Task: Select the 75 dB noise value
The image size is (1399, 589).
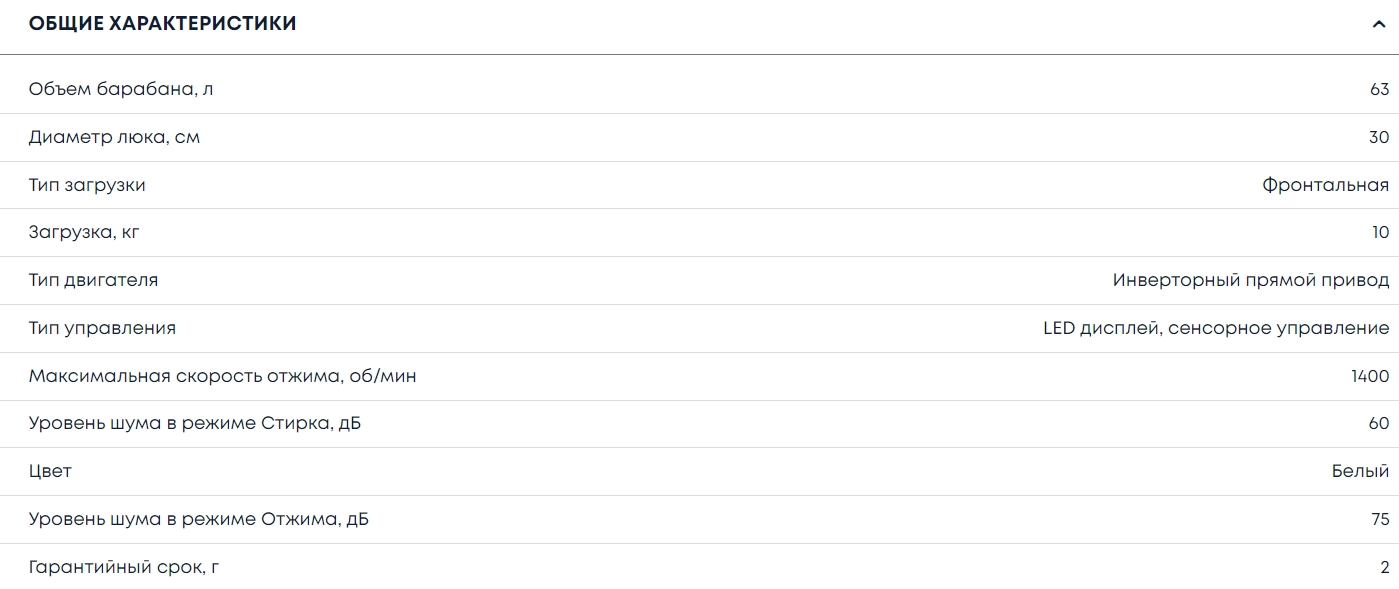Action: coord(1380,520)
